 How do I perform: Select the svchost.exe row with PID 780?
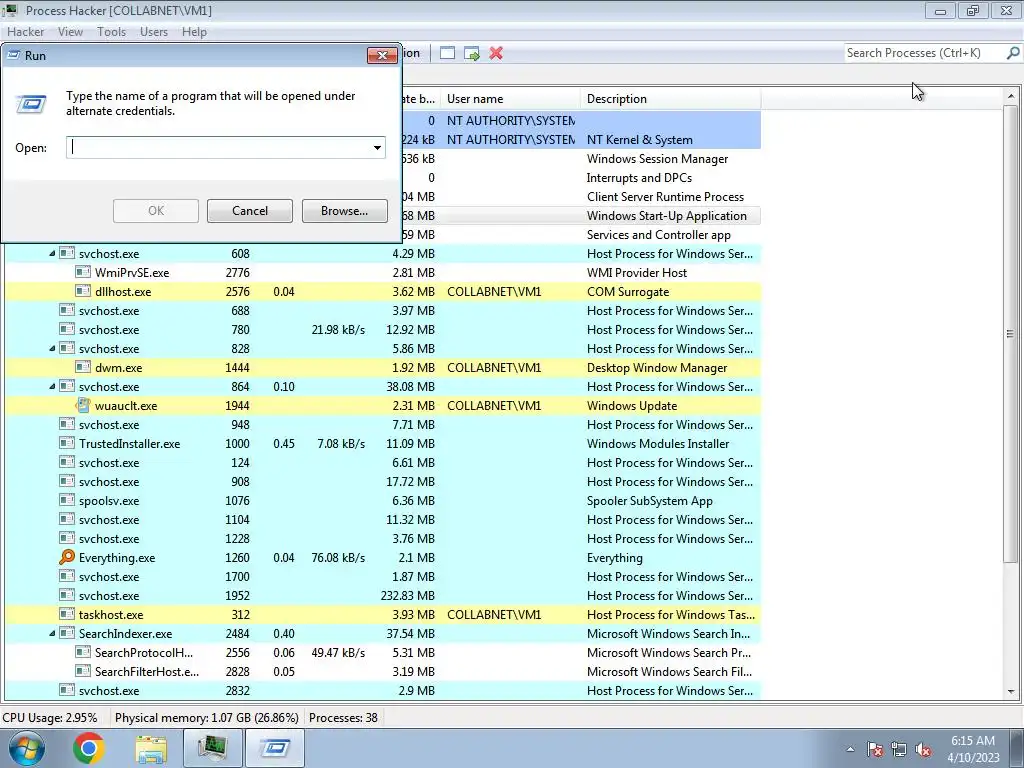[x=383, y=330]
